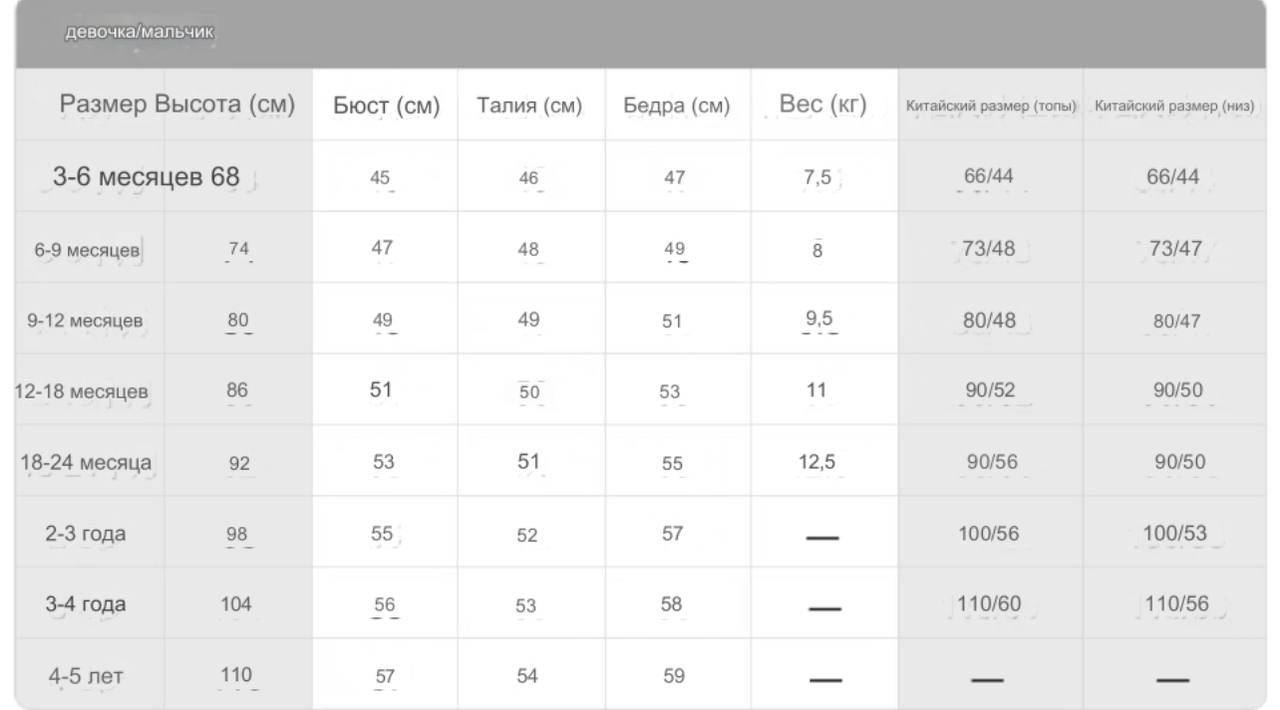Select the 6-9 месяцев row label
This screenshot has height=710, width=1280.
(87, 250)
